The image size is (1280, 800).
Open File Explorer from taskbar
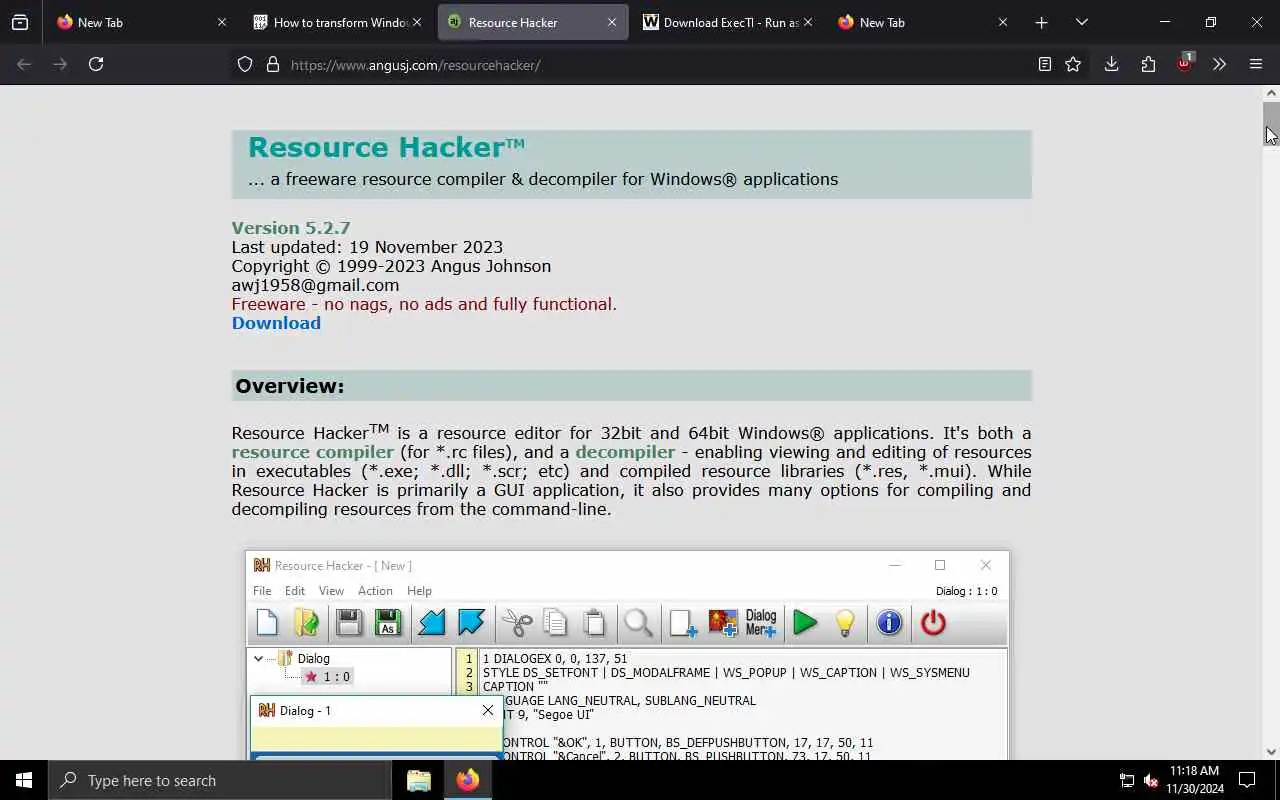click(x=419, y=780)
